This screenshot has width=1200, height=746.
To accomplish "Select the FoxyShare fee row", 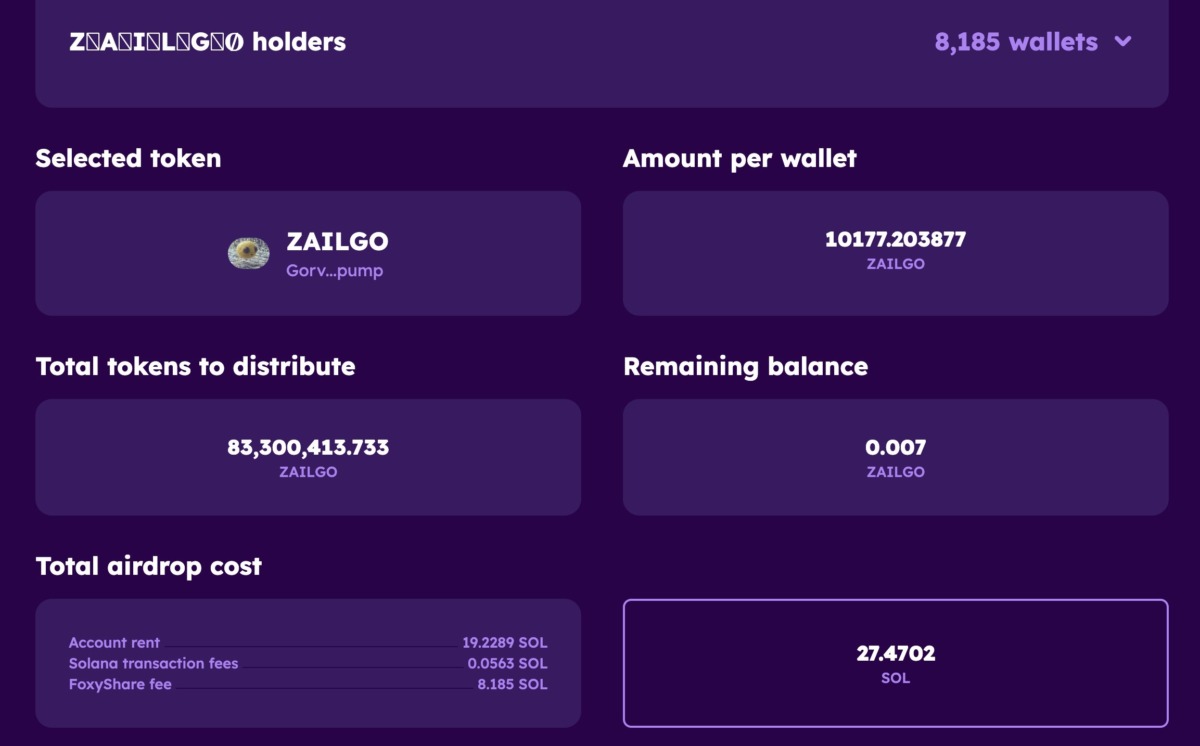I will point(308,684).
